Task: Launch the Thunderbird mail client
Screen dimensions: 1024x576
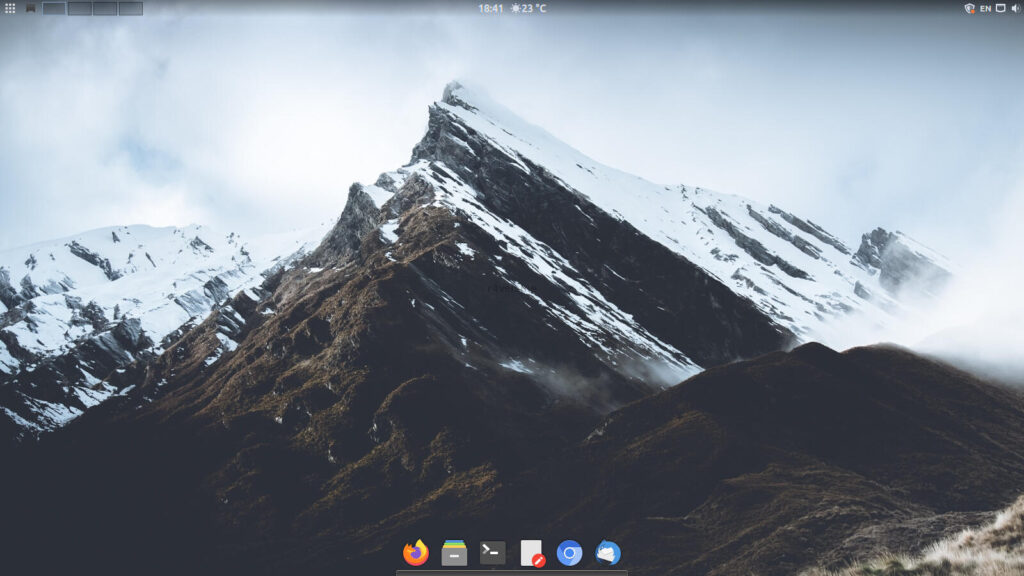Action: coord(608,553)
